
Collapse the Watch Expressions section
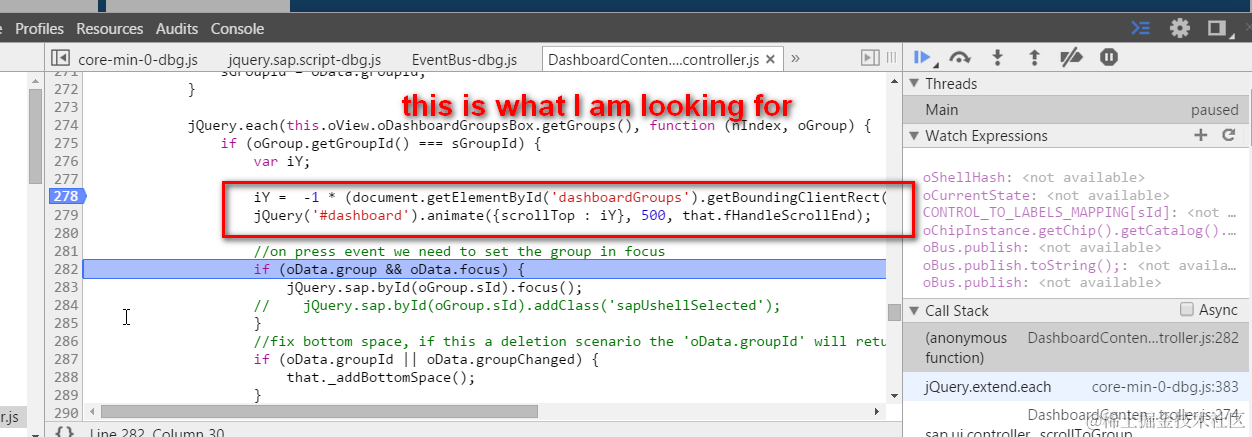pyautogui.click(x=914, y=136)
